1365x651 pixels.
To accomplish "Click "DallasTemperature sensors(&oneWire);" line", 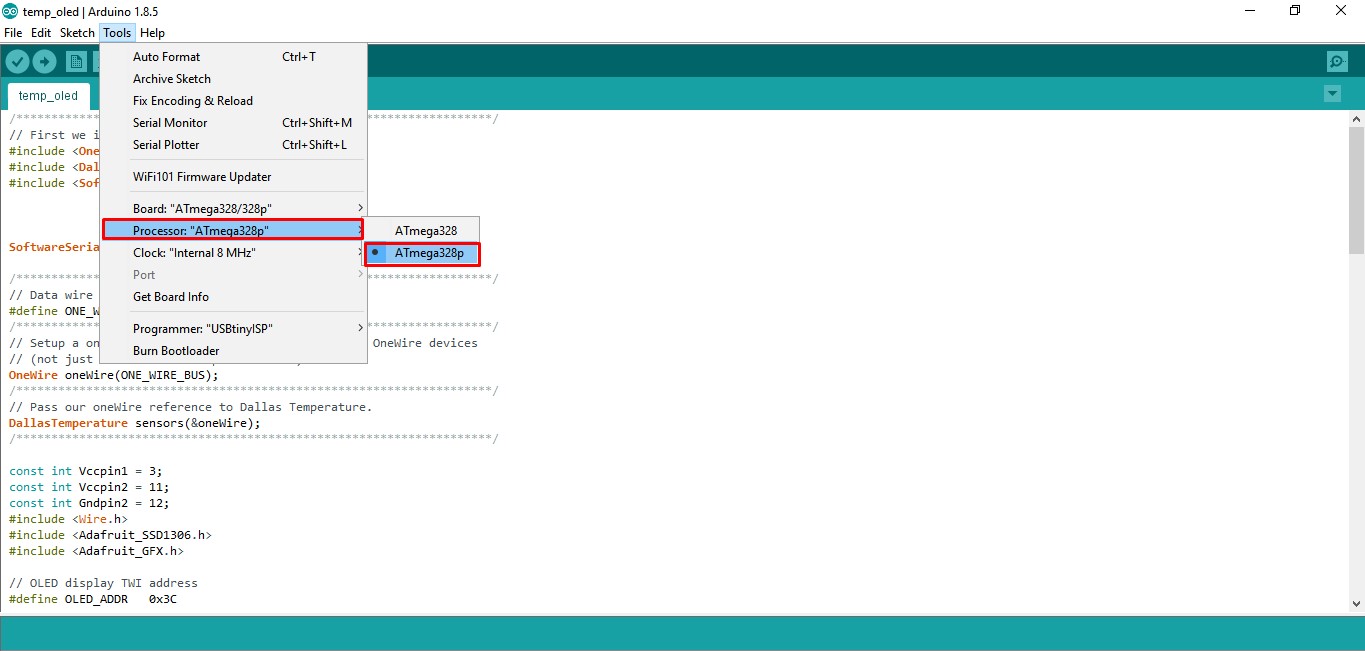I will pos(135,423).
